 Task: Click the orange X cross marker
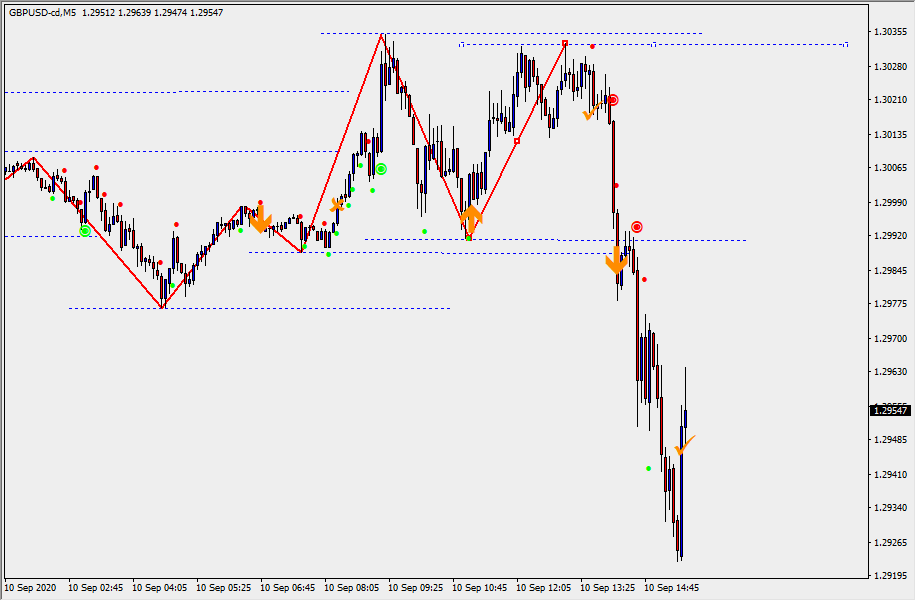pyautogui.click(x=338, y=205)
